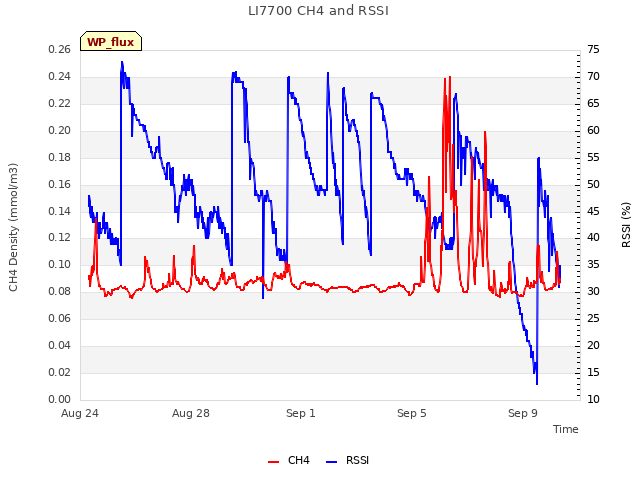
Task: Click the 0.20 left axis value
Action: pyautogui.click(x=60, y=130)
